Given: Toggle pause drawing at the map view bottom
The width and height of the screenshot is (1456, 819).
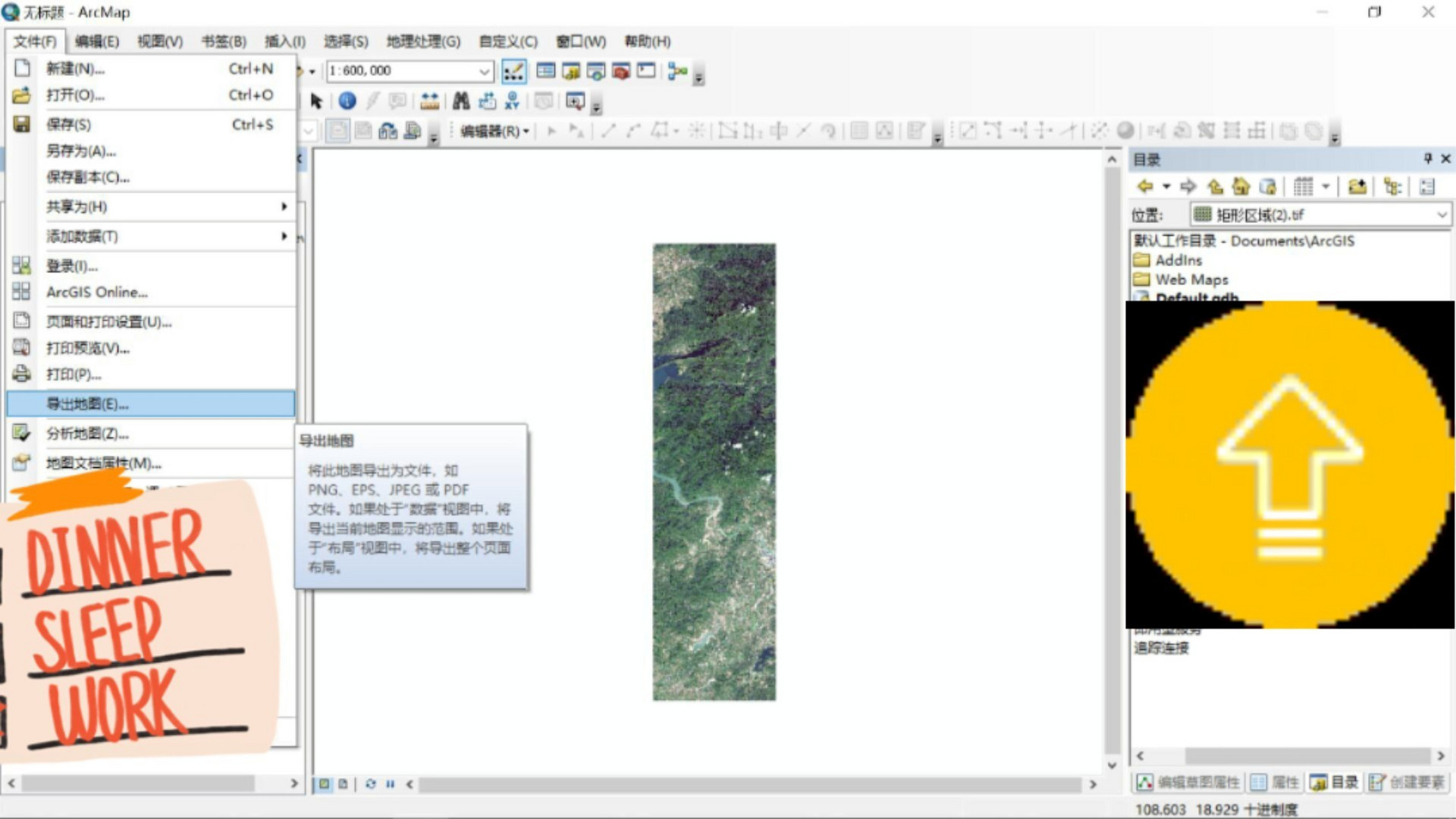Looking at the screenshot, I should click(390, 784).
